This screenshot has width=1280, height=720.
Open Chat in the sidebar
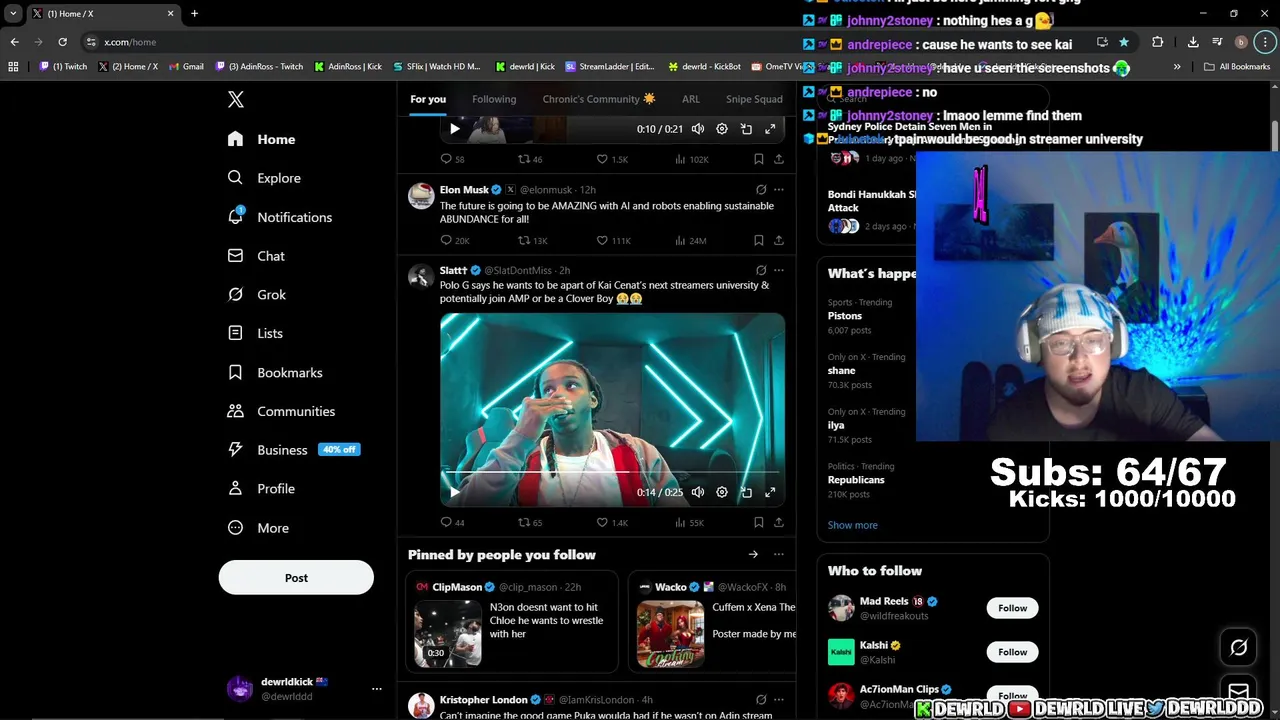click(256, 256)
